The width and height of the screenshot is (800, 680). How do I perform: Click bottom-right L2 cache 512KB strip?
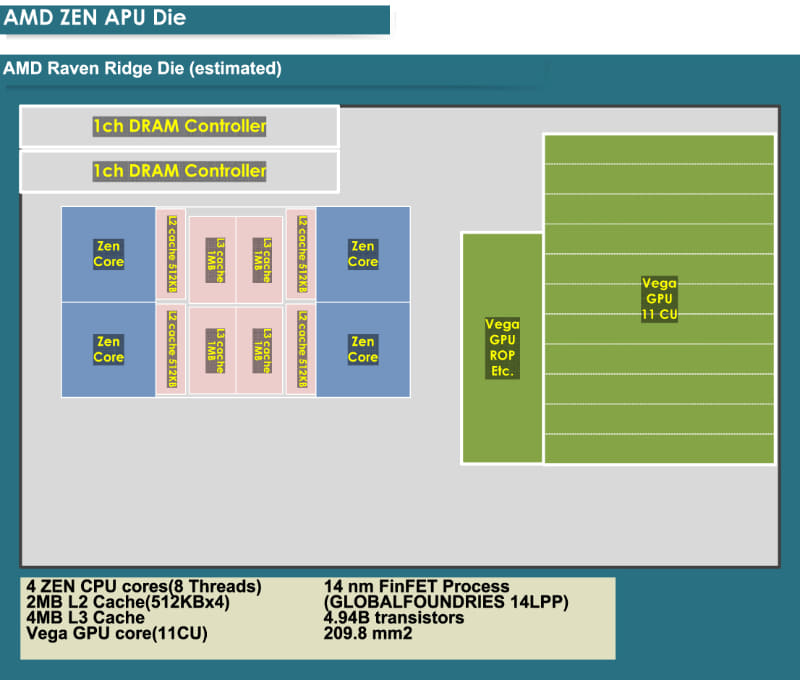tap(302, 349)
